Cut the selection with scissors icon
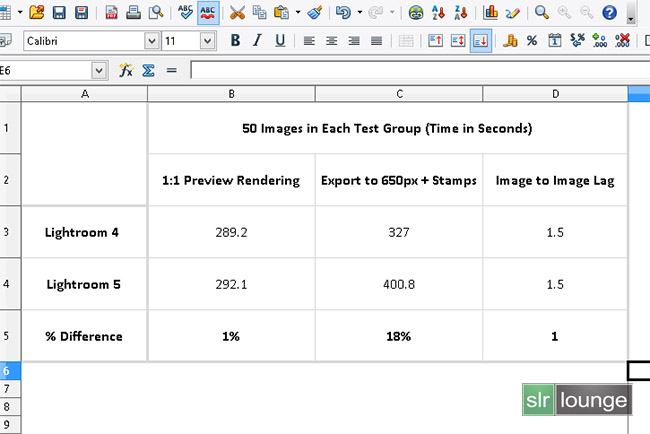The width and height of the screenshot is (650, 434). click(x=237, y=13)
